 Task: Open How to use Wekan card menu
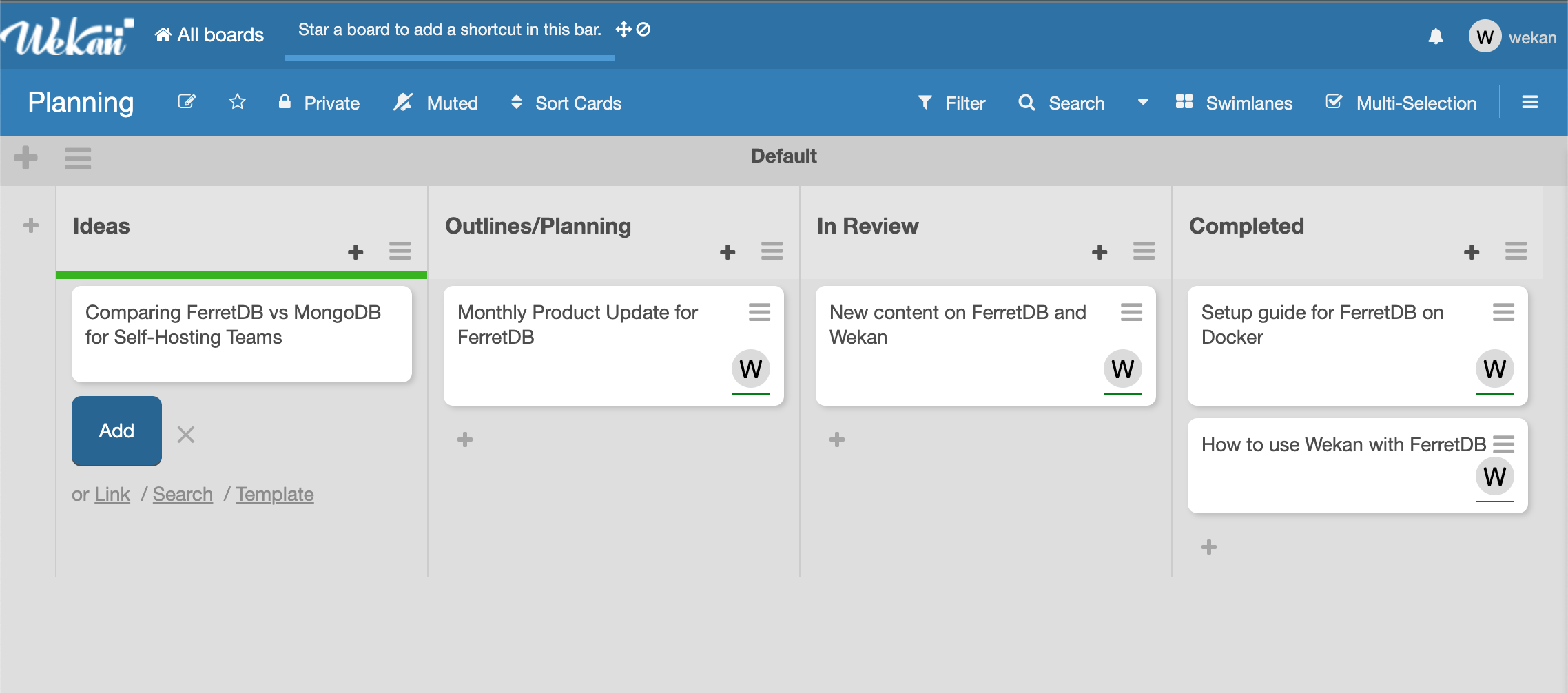pos(1504,444)
